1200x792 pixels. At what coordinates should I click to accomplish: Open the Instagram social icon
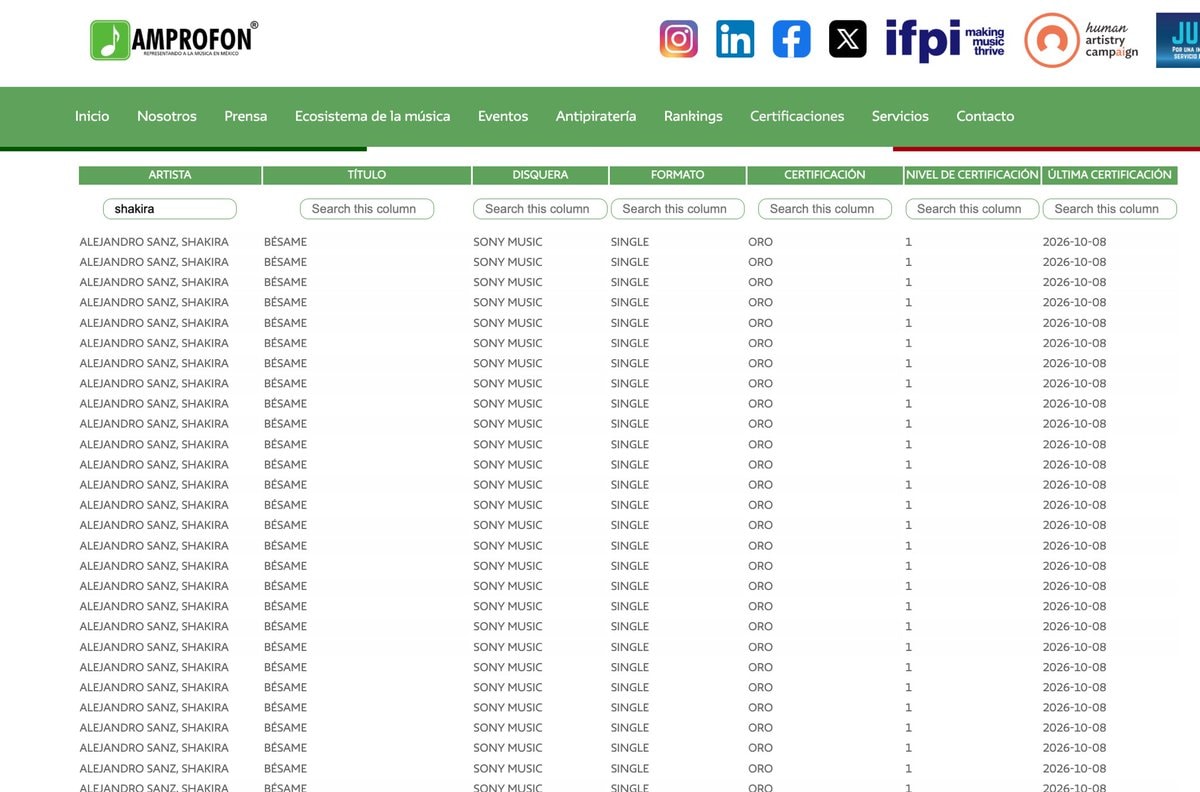[x=679, y=39]
